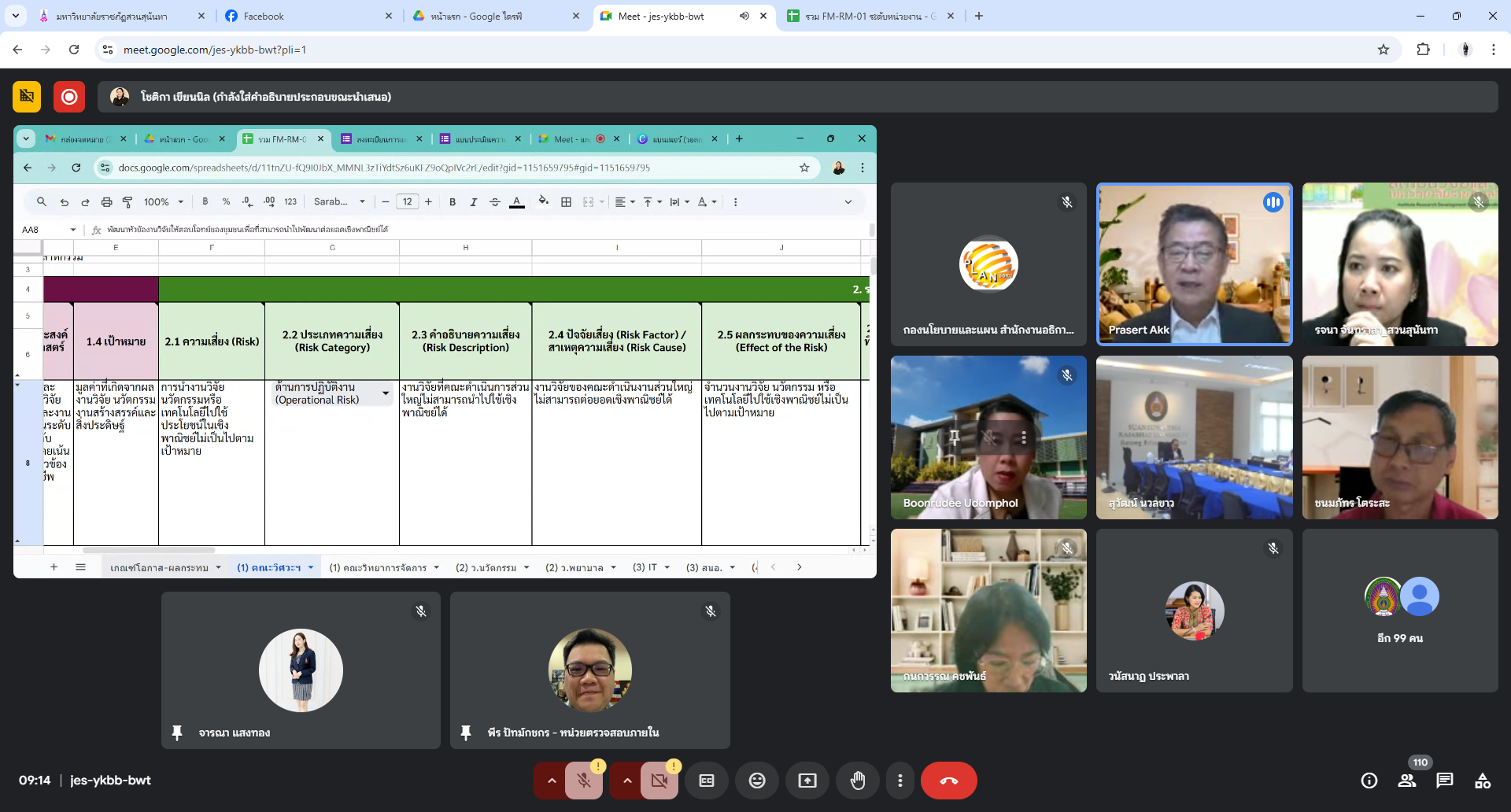Screen dimensions: 1511x812
Task: Expand video settings arrow beside camera
Action: click(x=626, y=781)
